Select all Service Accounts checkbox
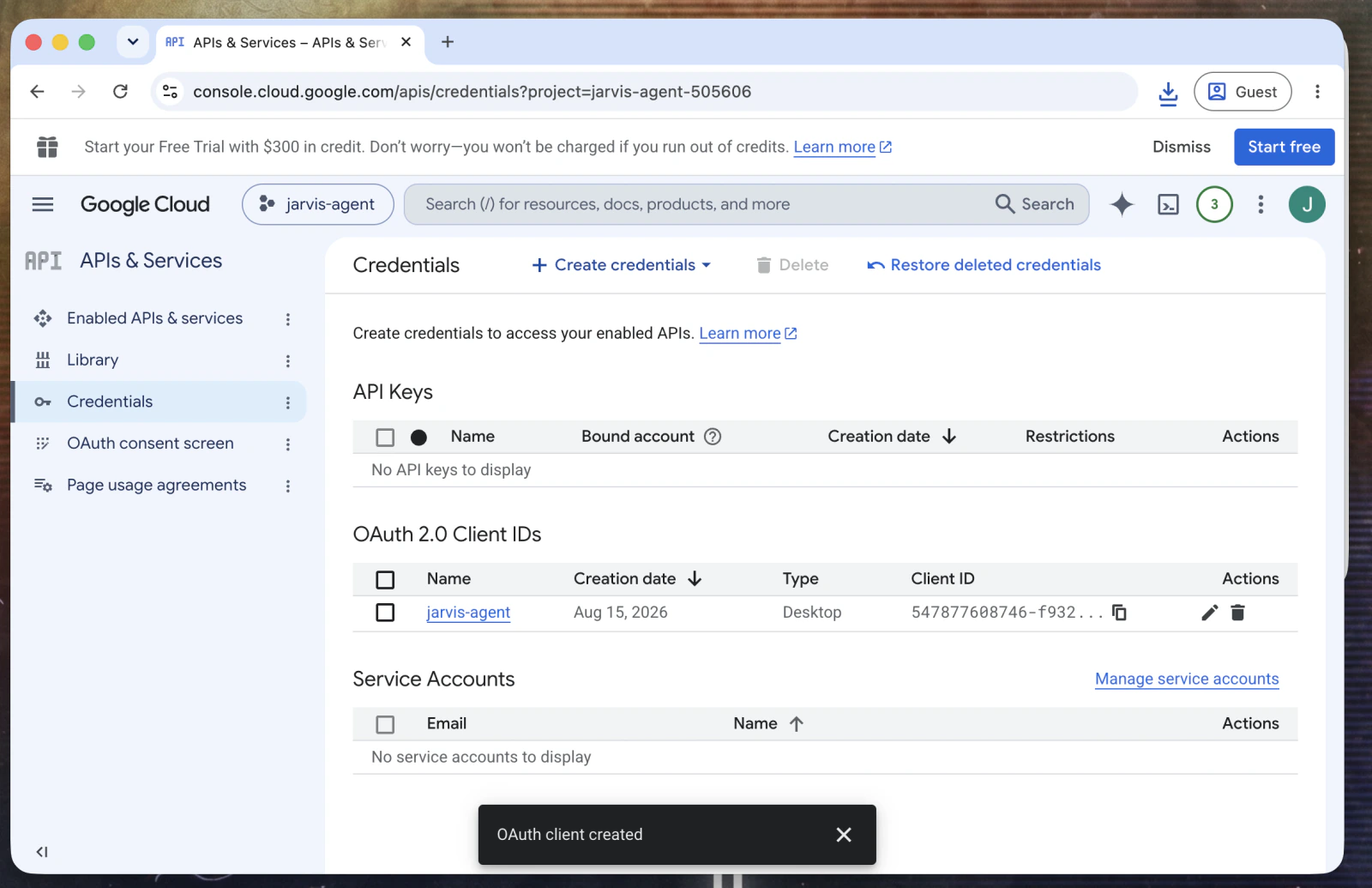The image size is (1372, 888). [385, 725]
